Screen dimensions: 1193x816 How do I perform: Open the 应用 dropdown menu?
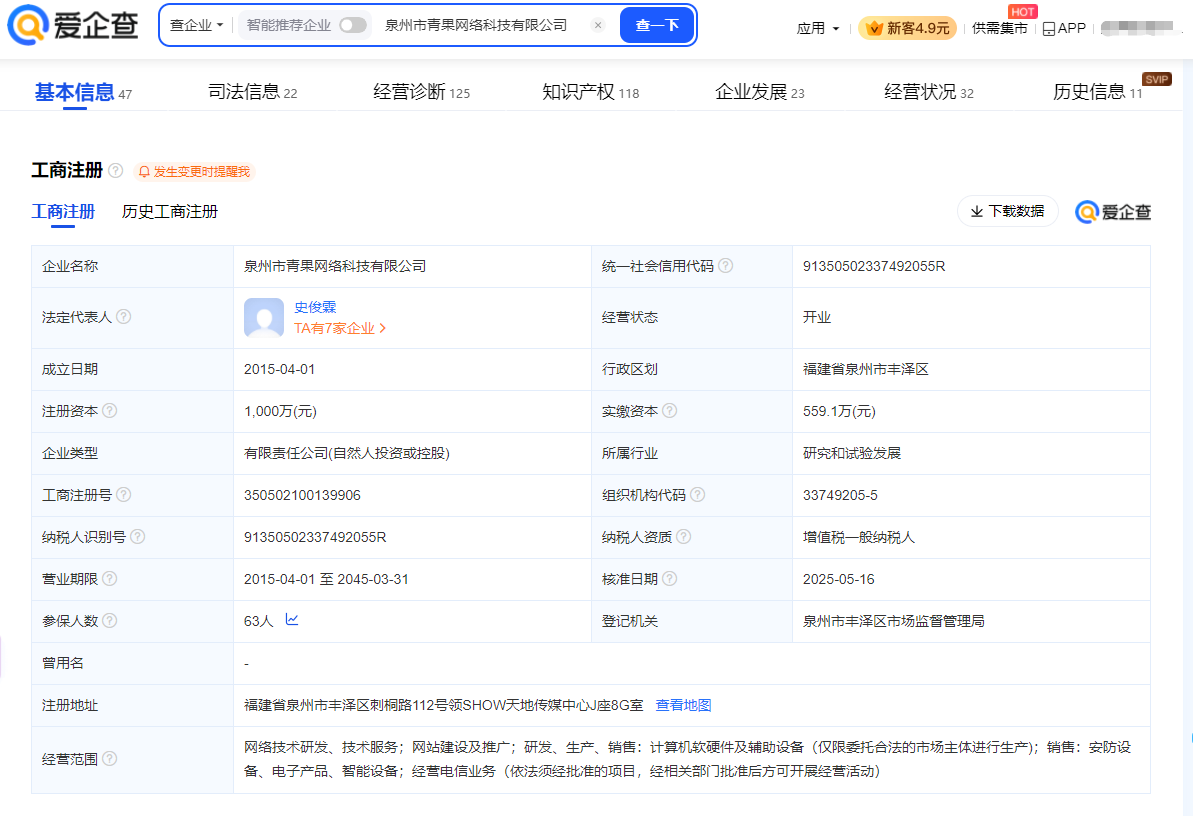tap(818, 28)
